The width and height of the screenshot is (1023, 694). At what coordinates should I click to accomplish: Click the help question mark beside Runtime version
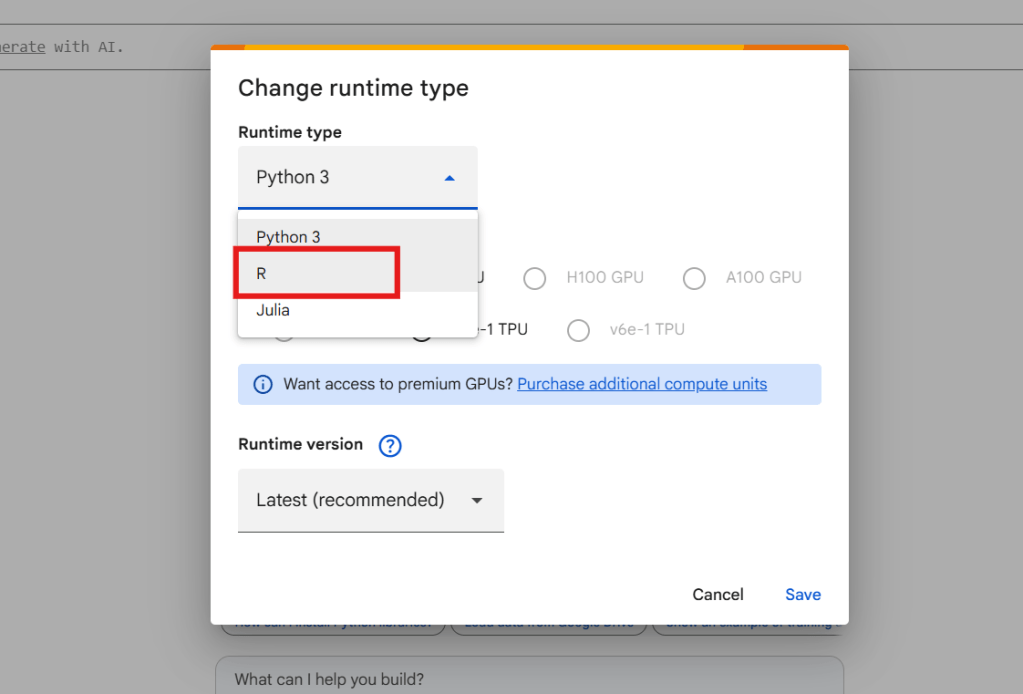coord(390,446)
